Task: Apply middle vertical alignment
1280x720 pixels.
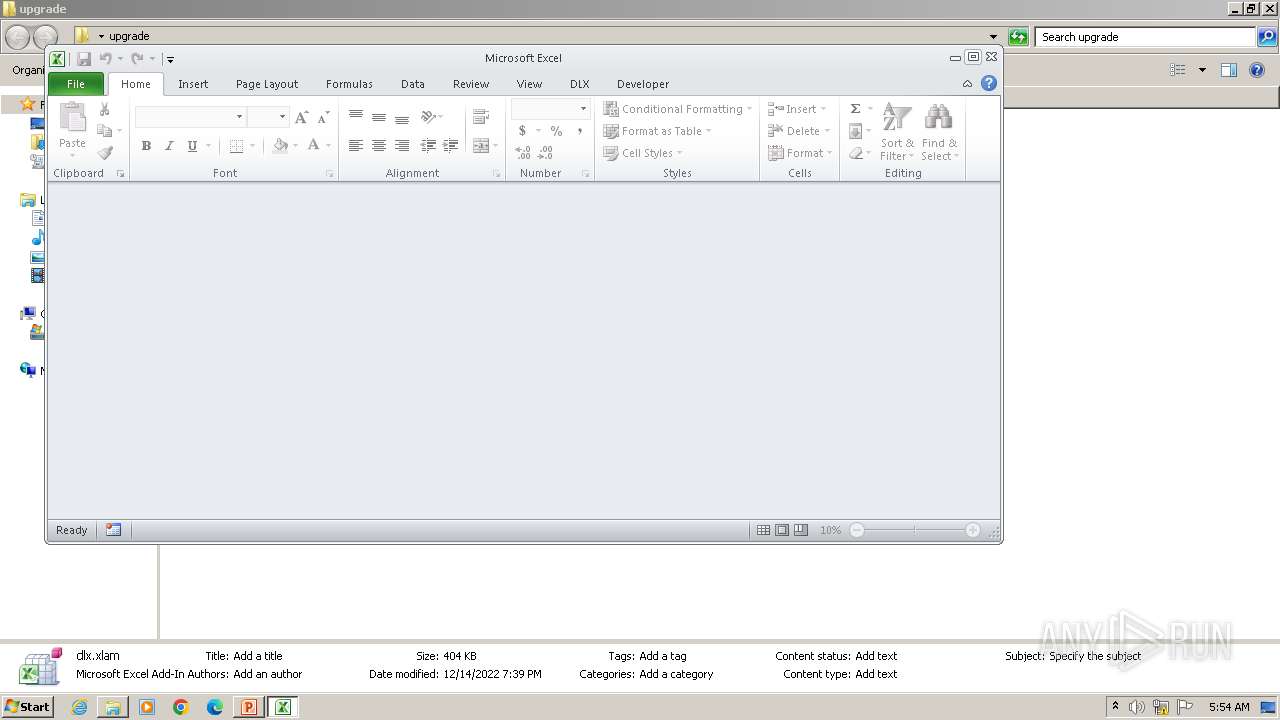Action: 378,117
